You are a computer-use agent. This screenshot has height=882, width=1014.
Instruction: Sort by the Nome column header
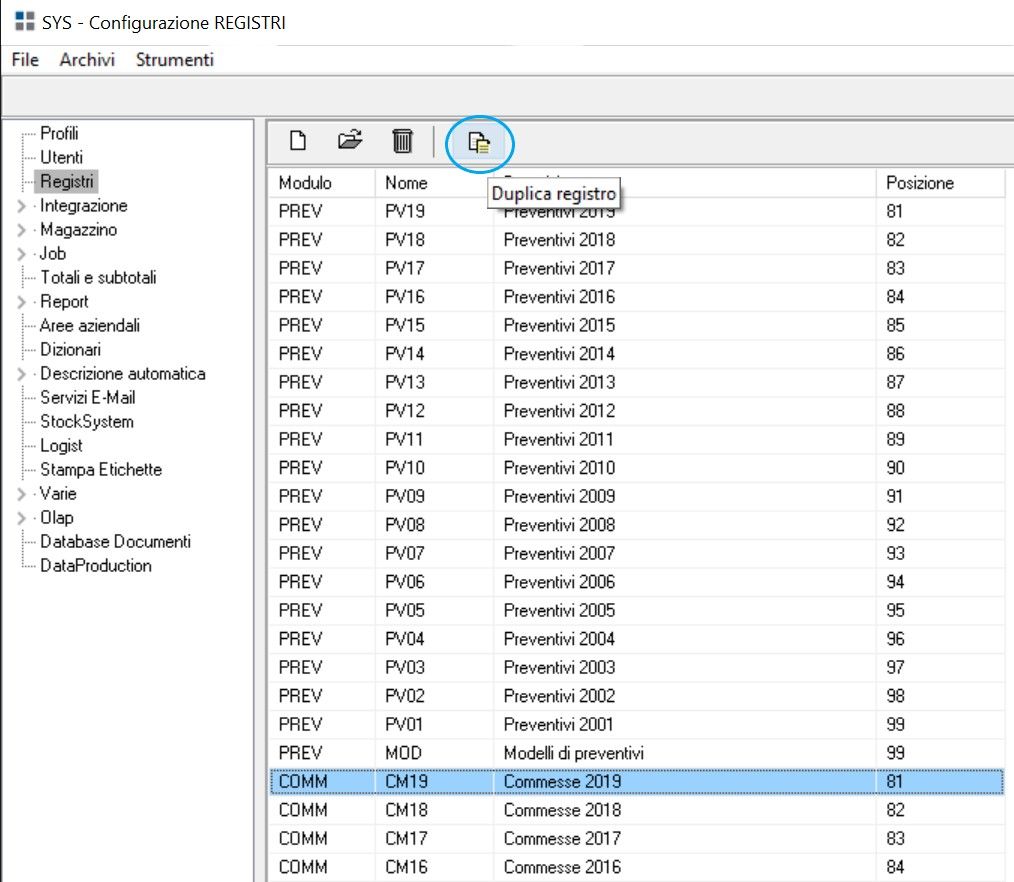434,183
